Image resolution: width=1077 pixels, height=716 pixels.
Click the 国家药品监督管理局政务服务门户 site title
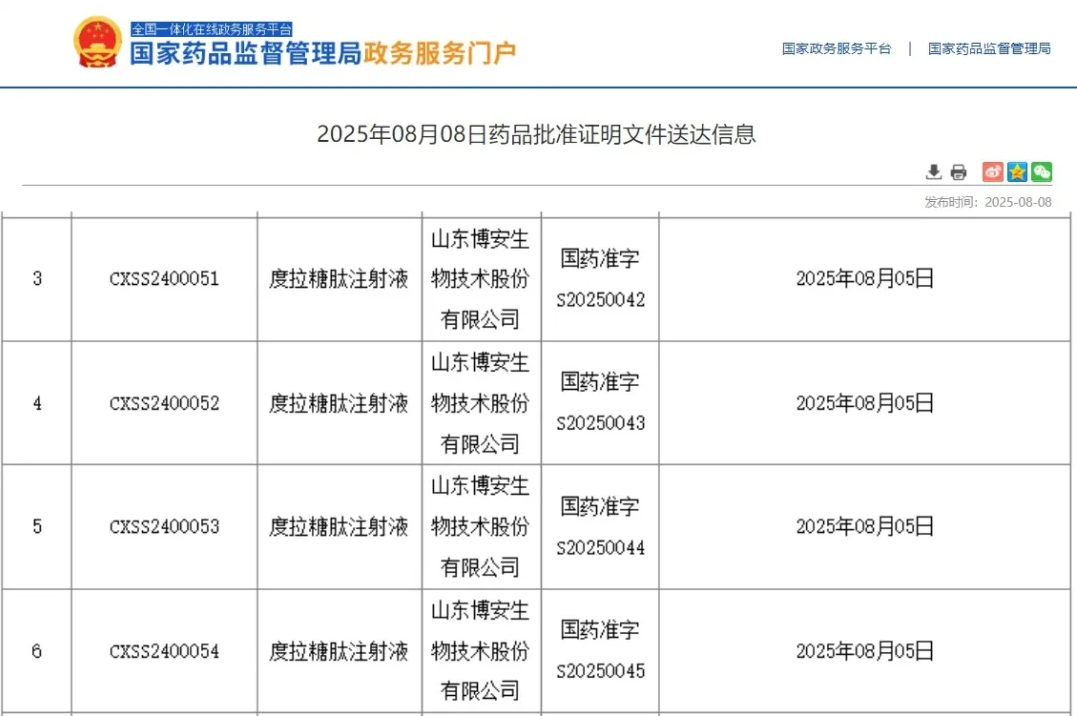(323, 53)
